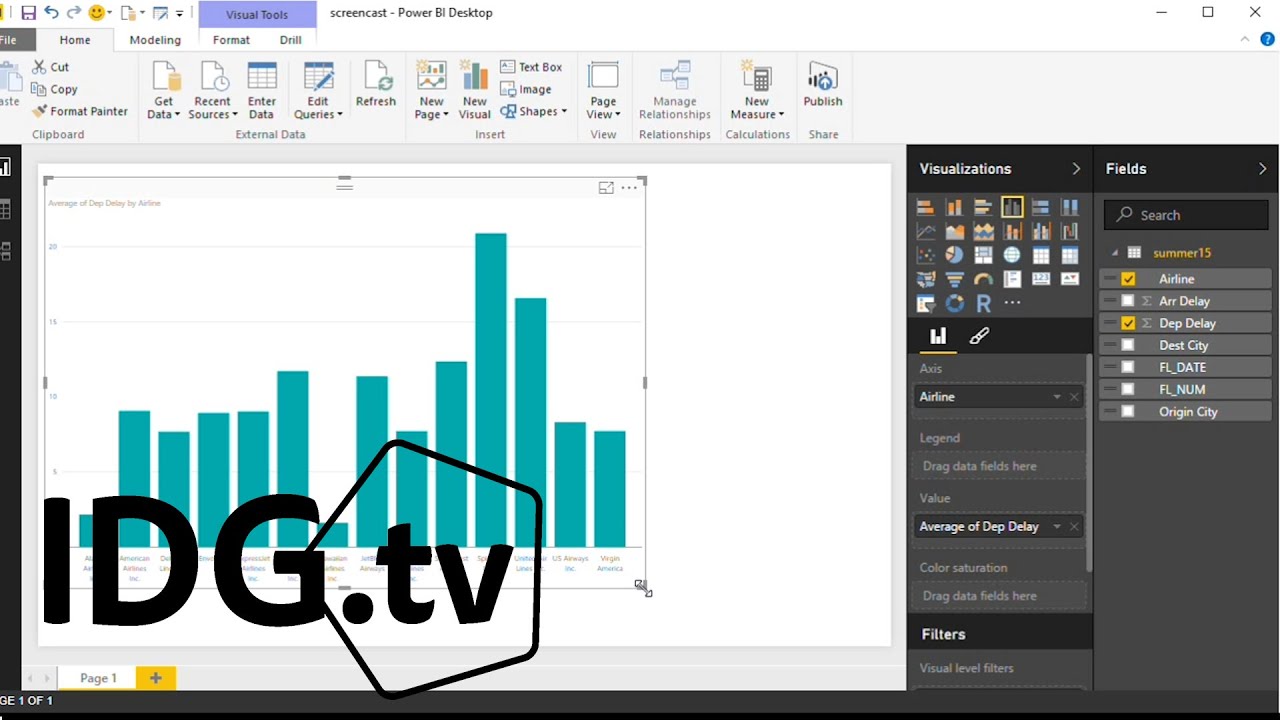Image resolution: width=1280 pixels, height=720 pixels.
Task: Uncheck the Dep Delay field checkbox
Action: coord(1128,323)
